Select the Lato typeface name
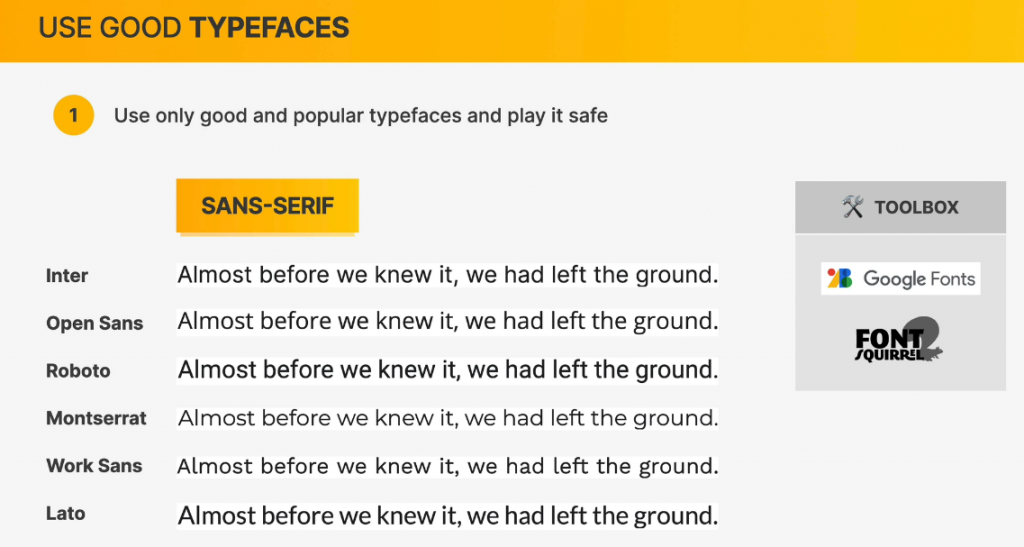The height and width of the screenshot is (547, 1024). click(66, 514)
